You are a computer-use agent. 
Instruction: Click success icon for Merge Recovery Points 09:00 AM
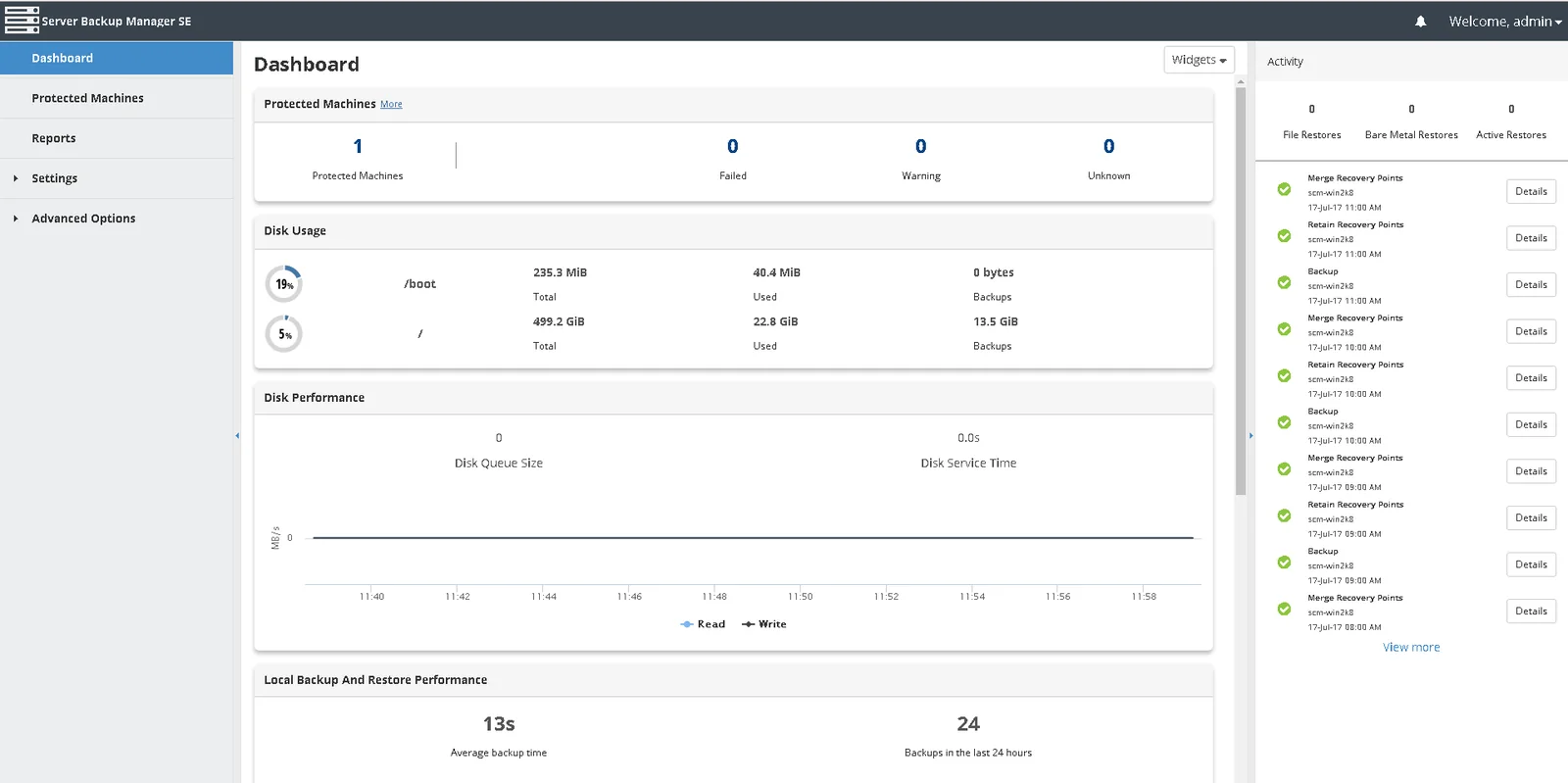[x=1284, y=469]
